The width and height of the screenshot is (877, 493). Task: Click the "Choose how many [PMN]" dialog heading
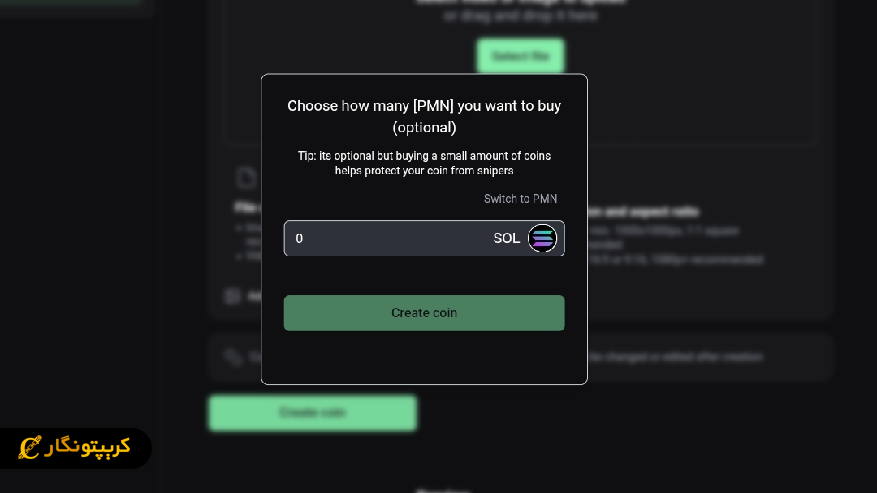[423, 106]
